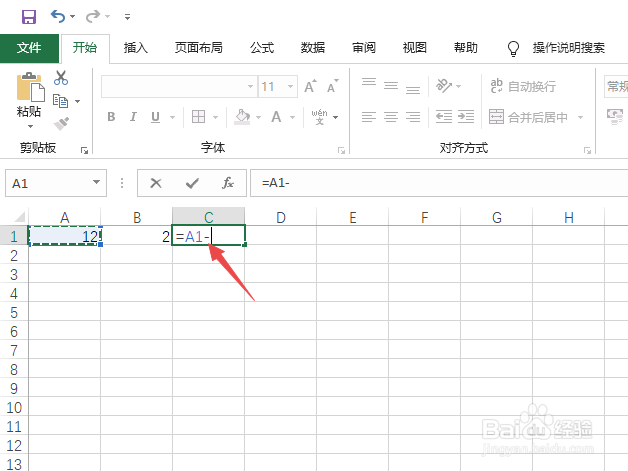Toggle Underline formatting

[x=155, y=117]
